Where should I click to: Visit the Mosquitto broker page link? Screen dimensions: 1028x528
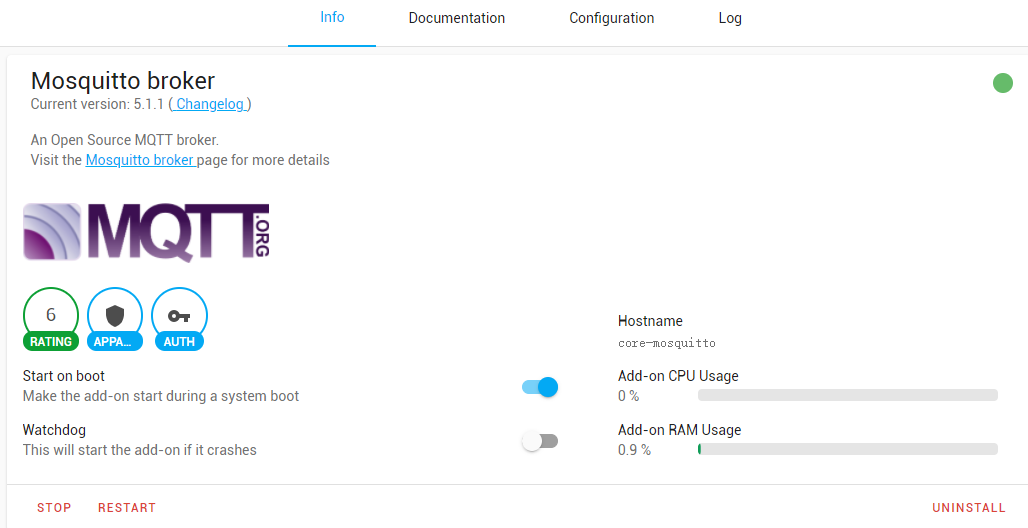pos(140,160)
